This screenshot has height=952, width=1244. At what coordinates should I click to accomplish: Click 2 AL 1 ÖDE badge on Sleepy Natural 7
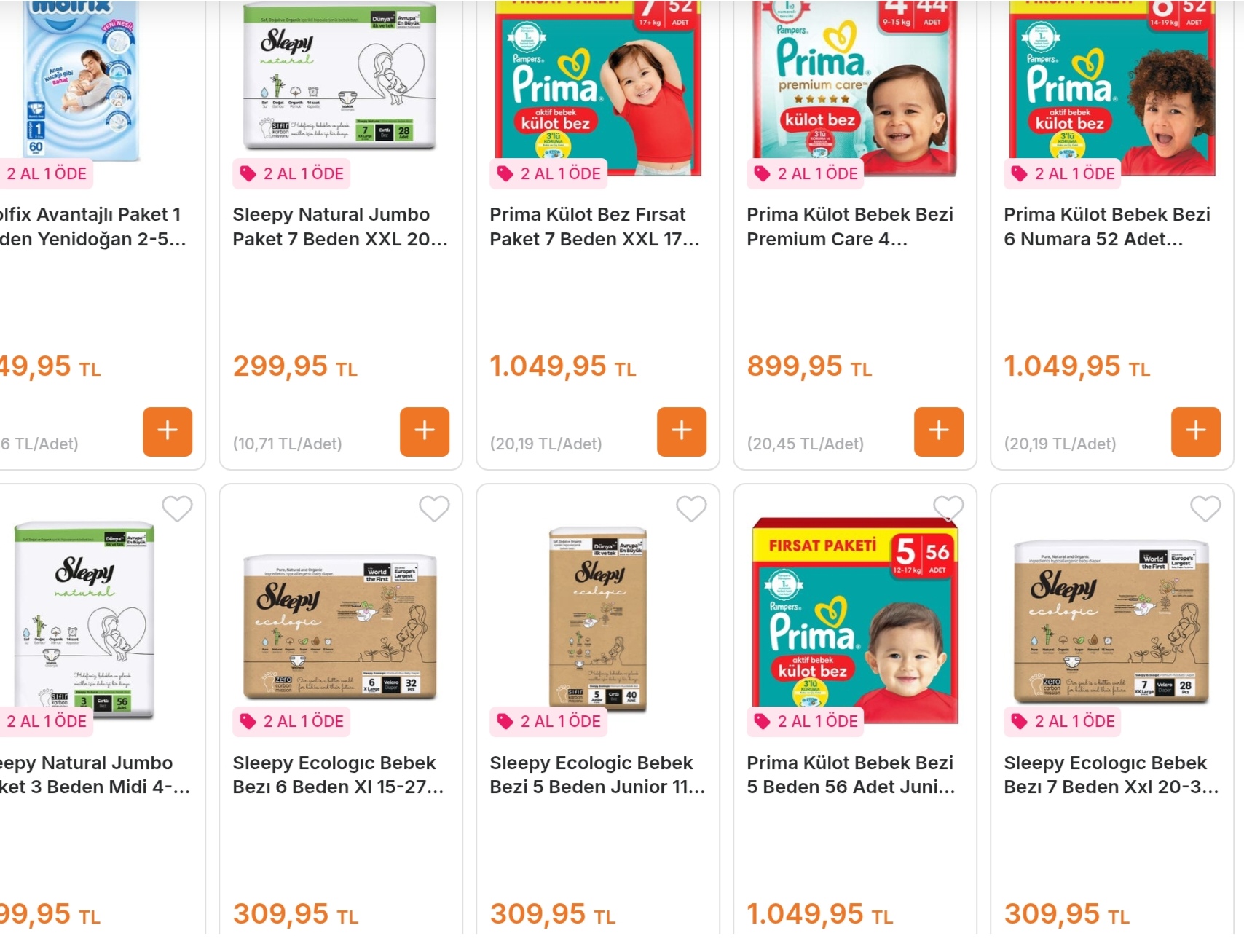292,173
